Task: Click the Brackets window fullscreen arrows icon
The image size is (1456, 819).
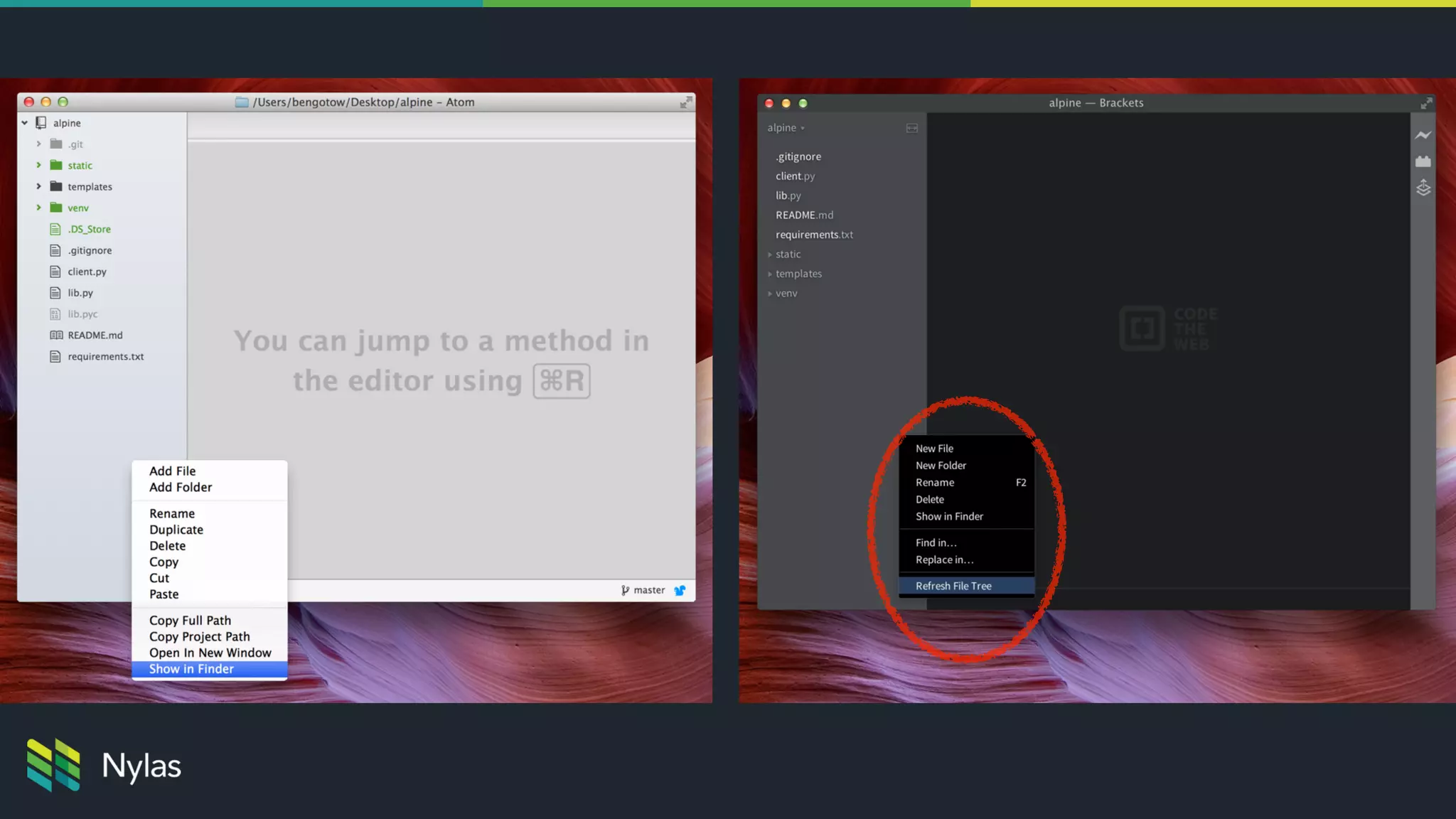Action: [x=1426, y=103]
